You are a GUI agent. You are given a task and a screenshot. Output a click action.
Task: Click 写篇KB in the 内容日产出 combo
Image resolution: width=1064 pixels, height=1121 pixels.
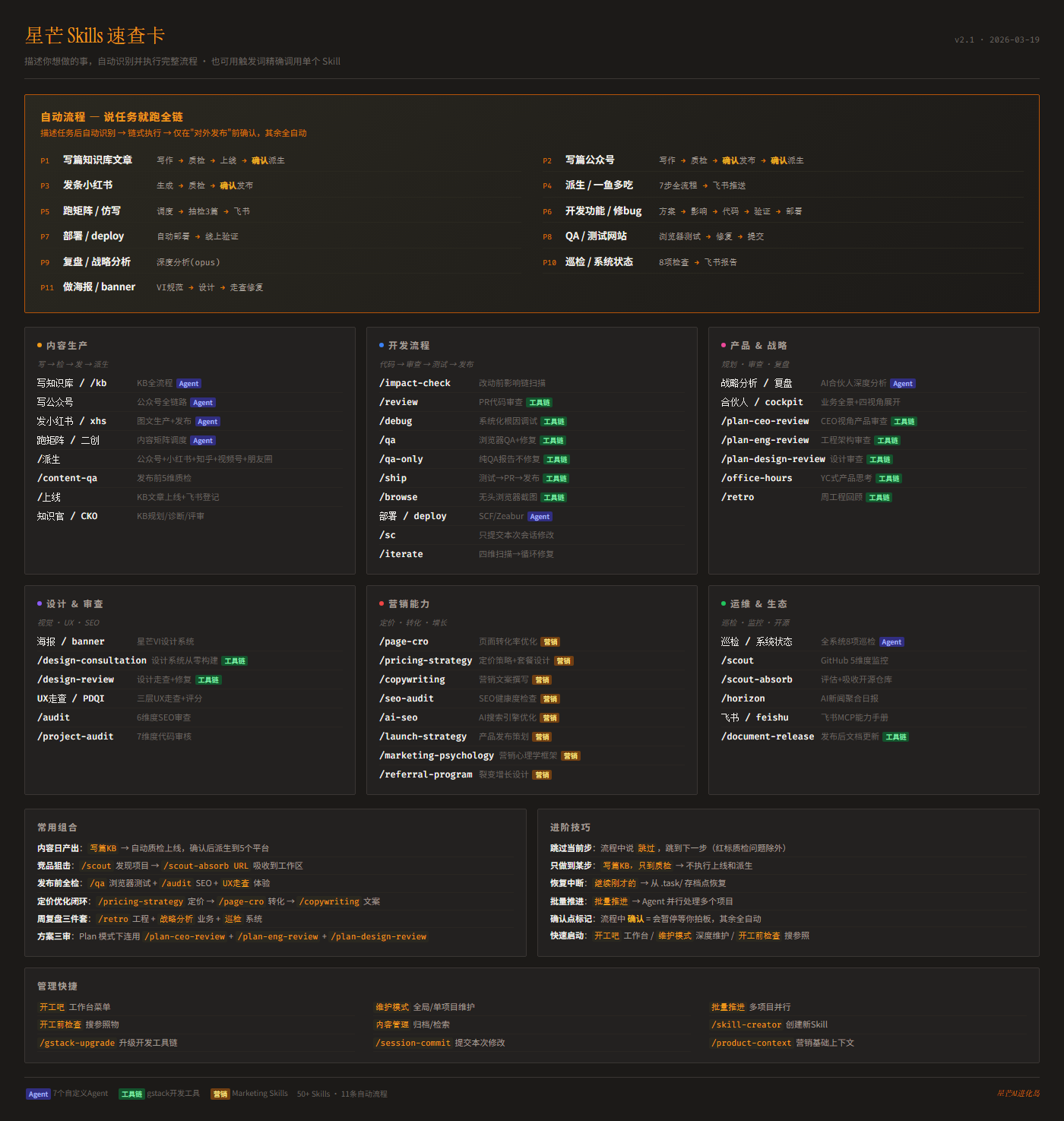click(x=104, y=847)
